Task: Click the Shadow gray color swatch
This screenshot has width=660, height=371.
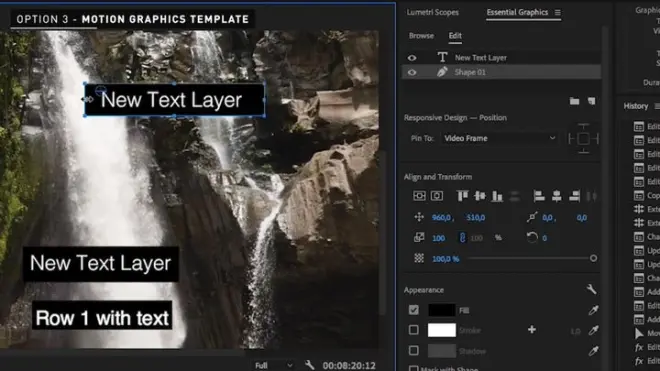Action: coord(442,350)
